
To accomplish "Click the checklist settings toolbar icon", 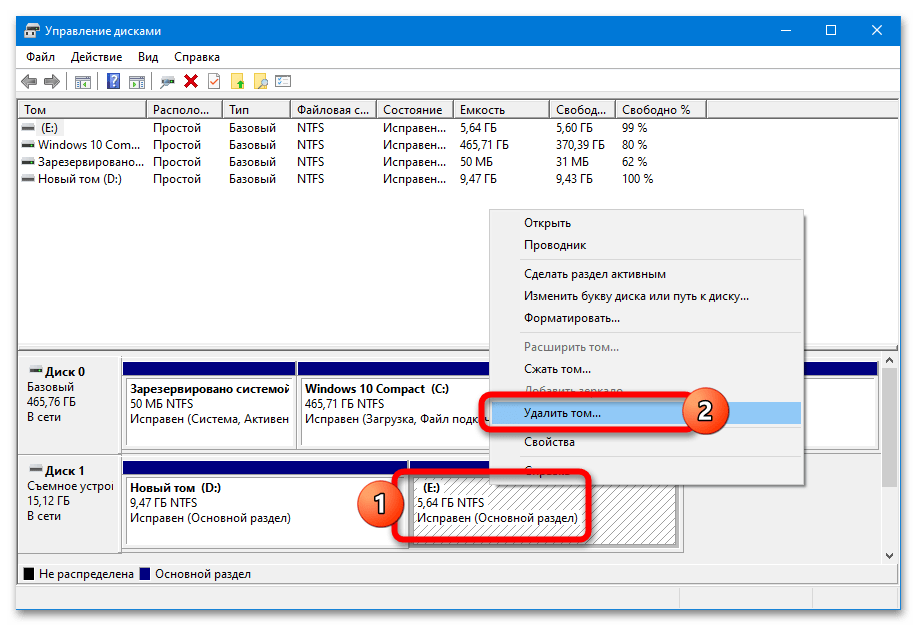I will [x=283, y=81].
